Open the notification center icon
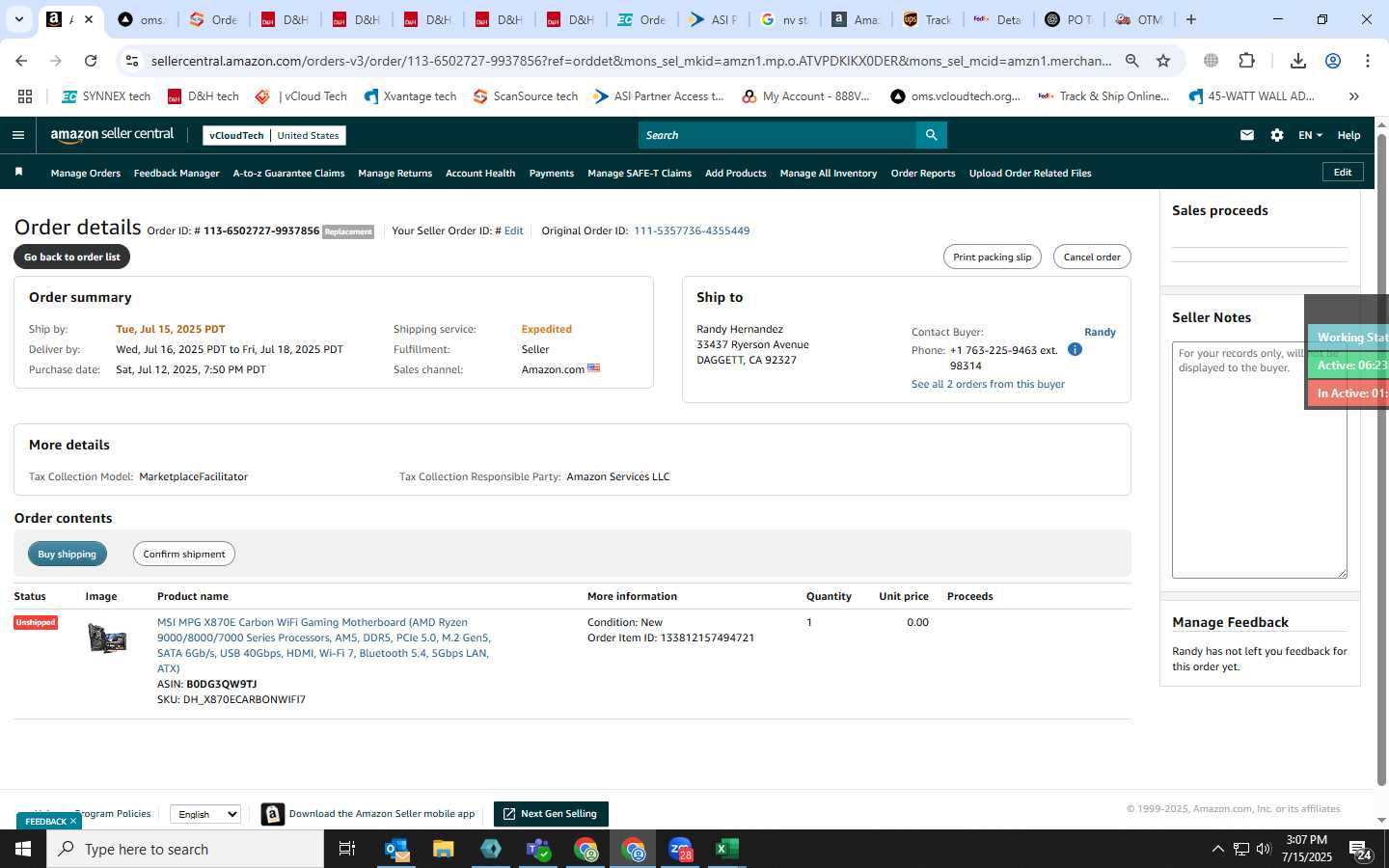This screenshot has width=1389, height=868. 1360,850
